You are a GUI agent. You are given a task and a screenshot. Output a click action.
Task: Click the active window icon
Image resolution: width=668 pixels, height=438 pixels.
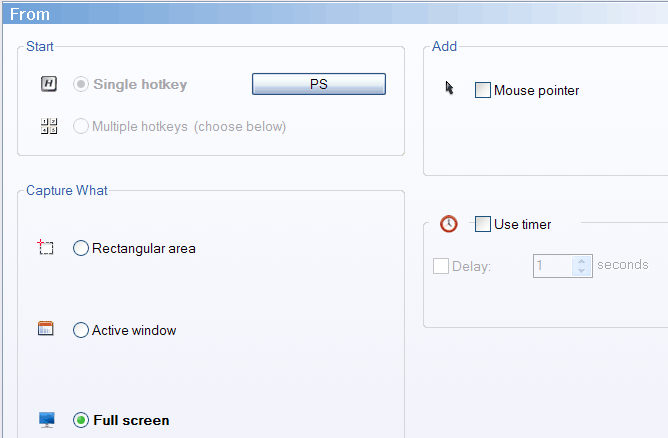[46, 328]
